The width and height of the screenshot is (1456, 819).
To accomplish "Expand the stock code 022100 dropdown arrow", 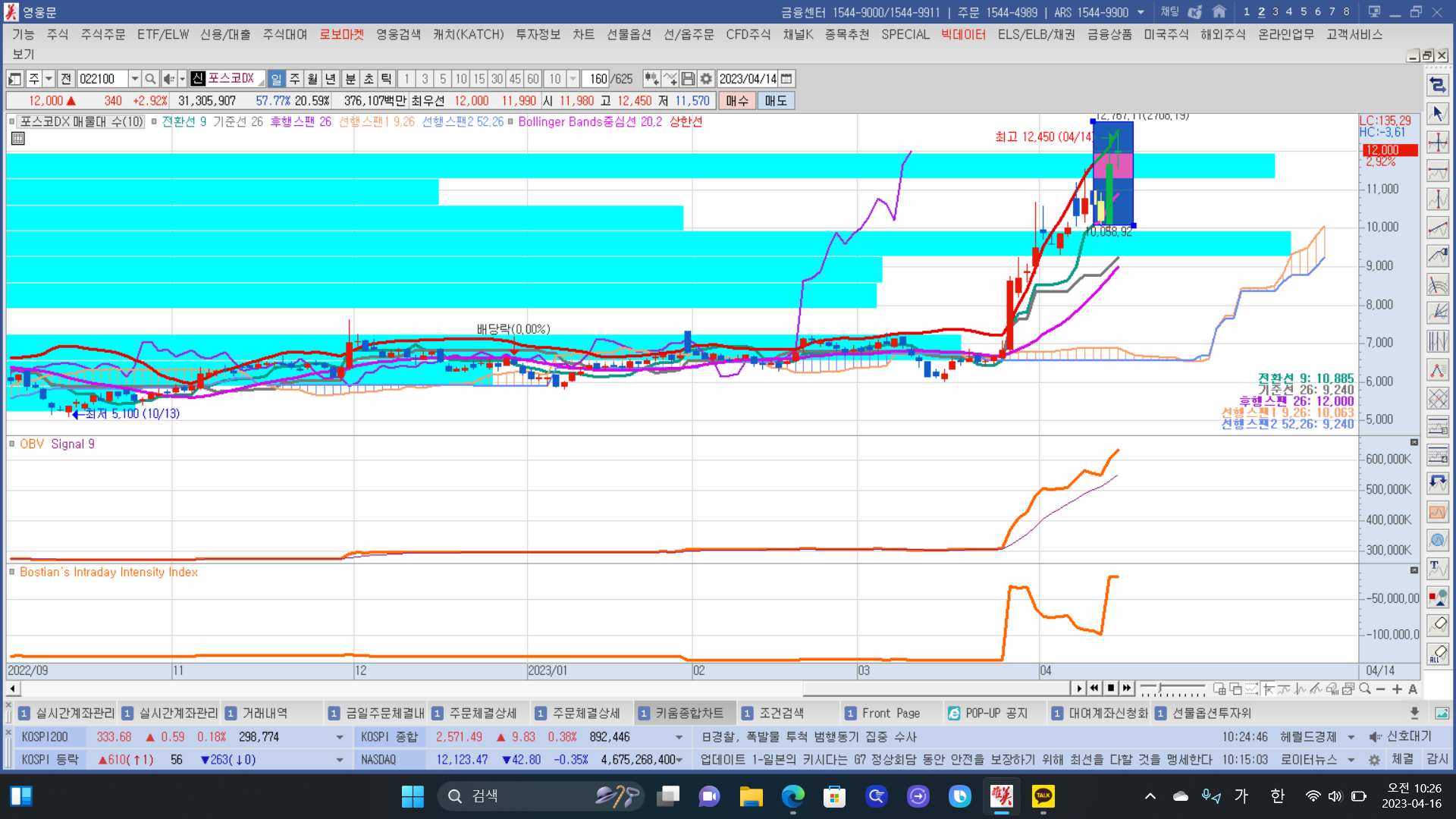I will (134, 79).
